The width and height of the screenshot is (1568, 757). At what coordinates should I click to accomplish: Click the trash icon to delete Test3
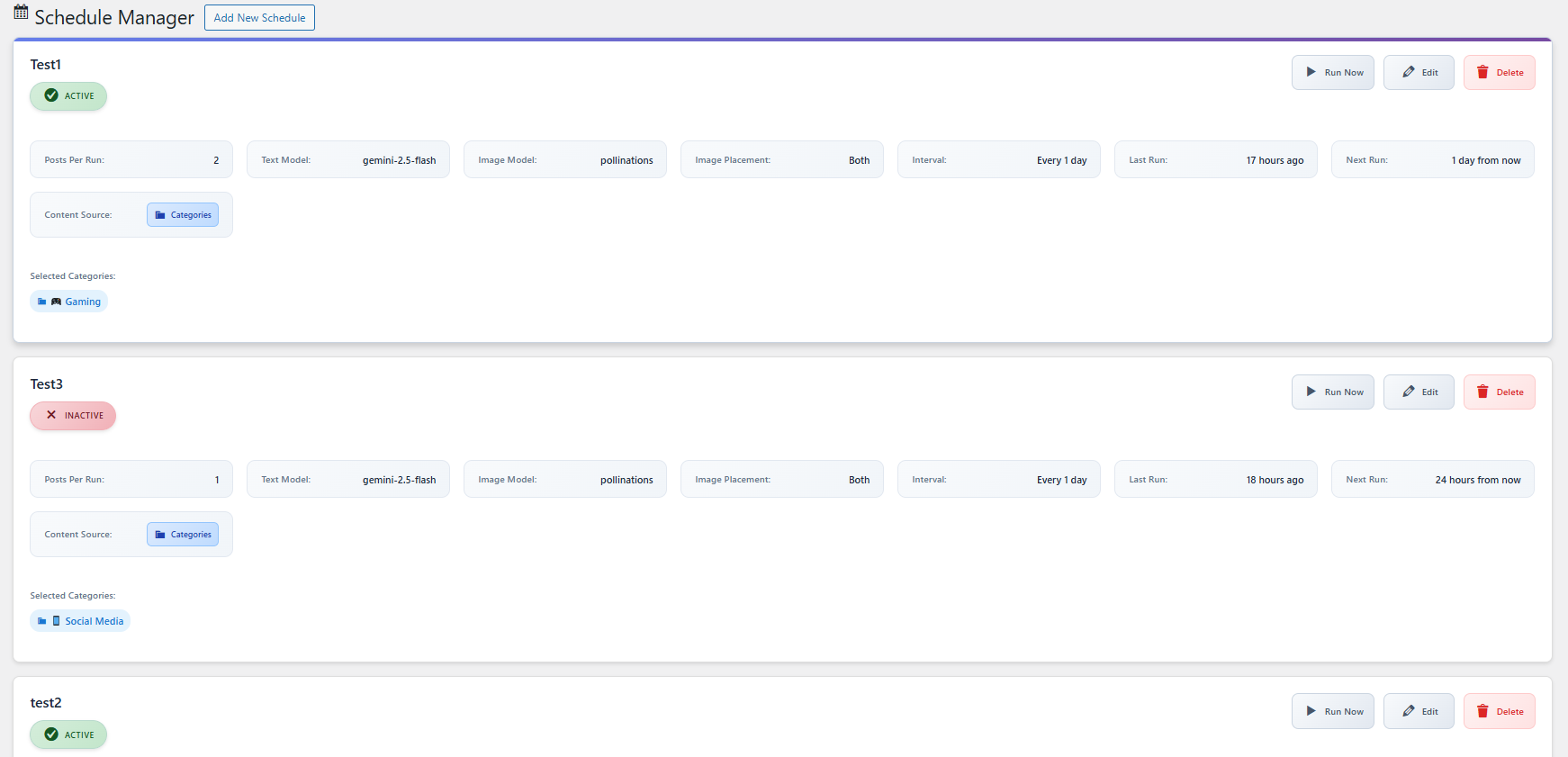pyautogui.click(x=1482, y=392)
